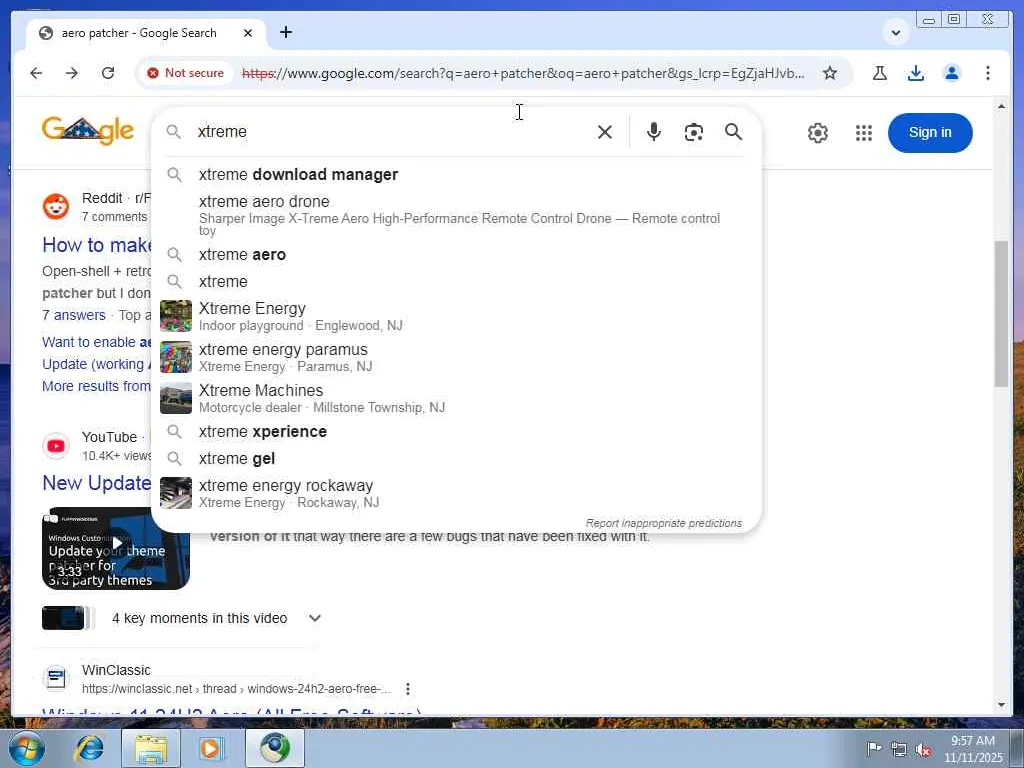Select suggestion xtreme download manager

pos(456,174)
